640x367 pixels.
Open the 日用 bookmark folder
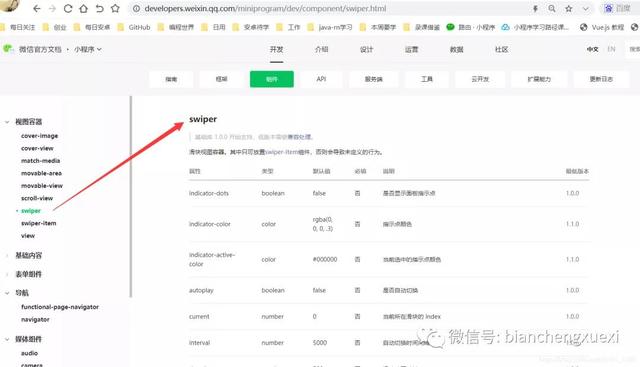pos(214,27)
